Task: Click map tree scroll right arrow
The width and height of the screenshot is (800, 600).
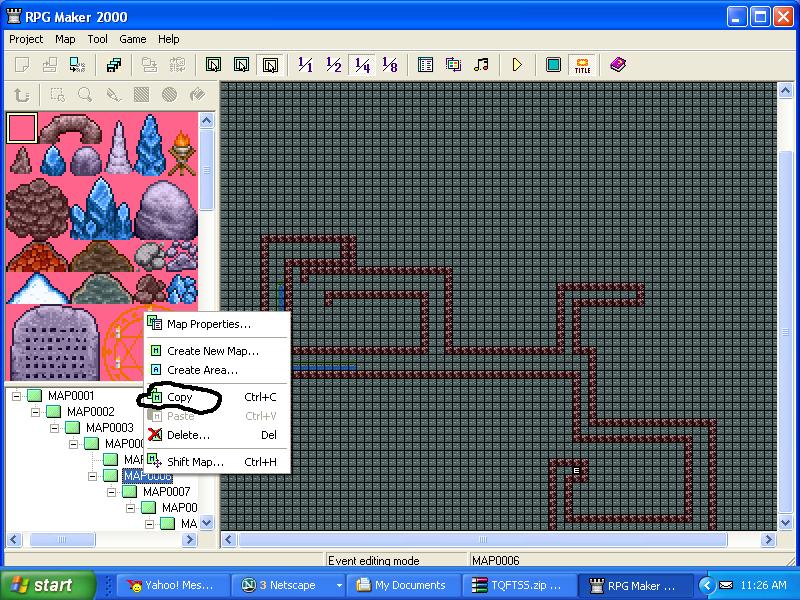Action: pos(190,540)
